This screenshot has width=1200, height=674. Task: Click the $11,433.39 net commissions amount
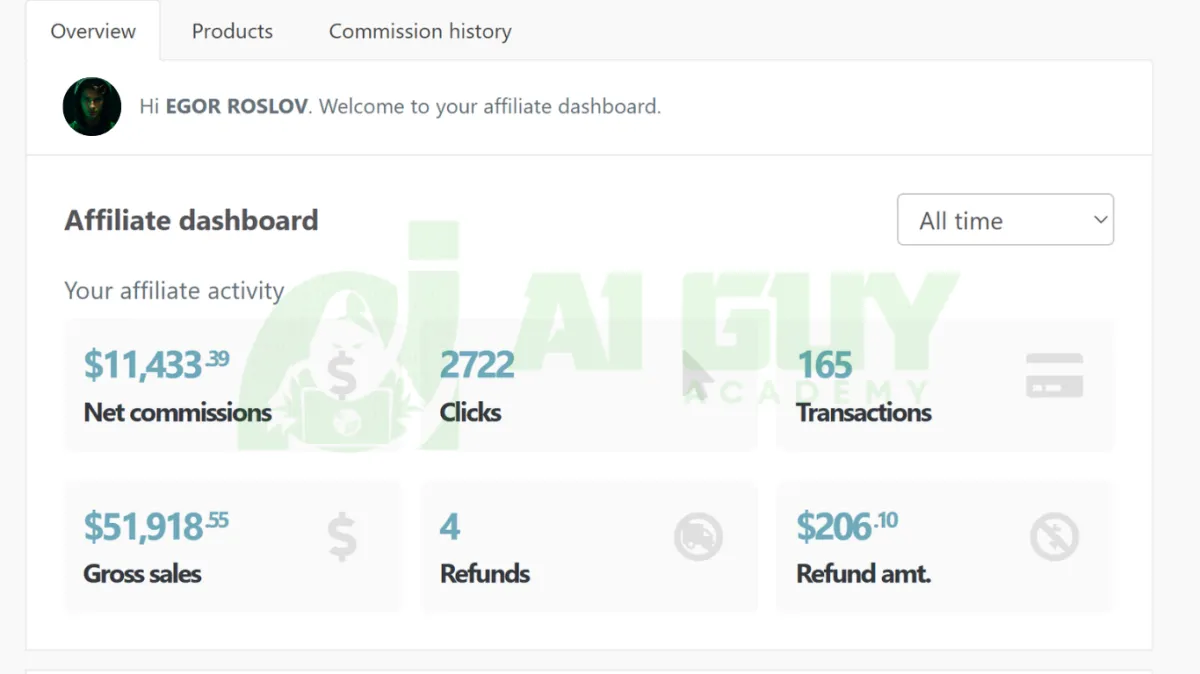[x=156, y=365]
